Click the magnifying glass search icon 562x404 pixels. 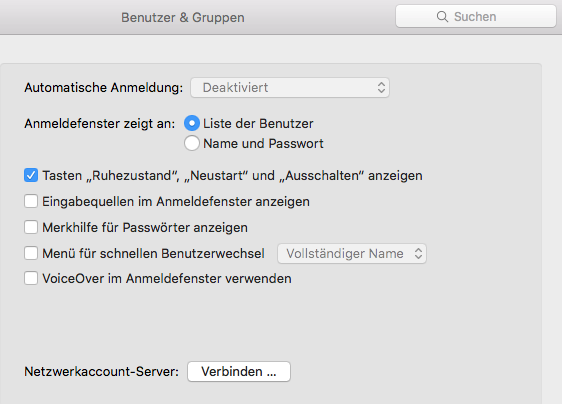(442, 16)
